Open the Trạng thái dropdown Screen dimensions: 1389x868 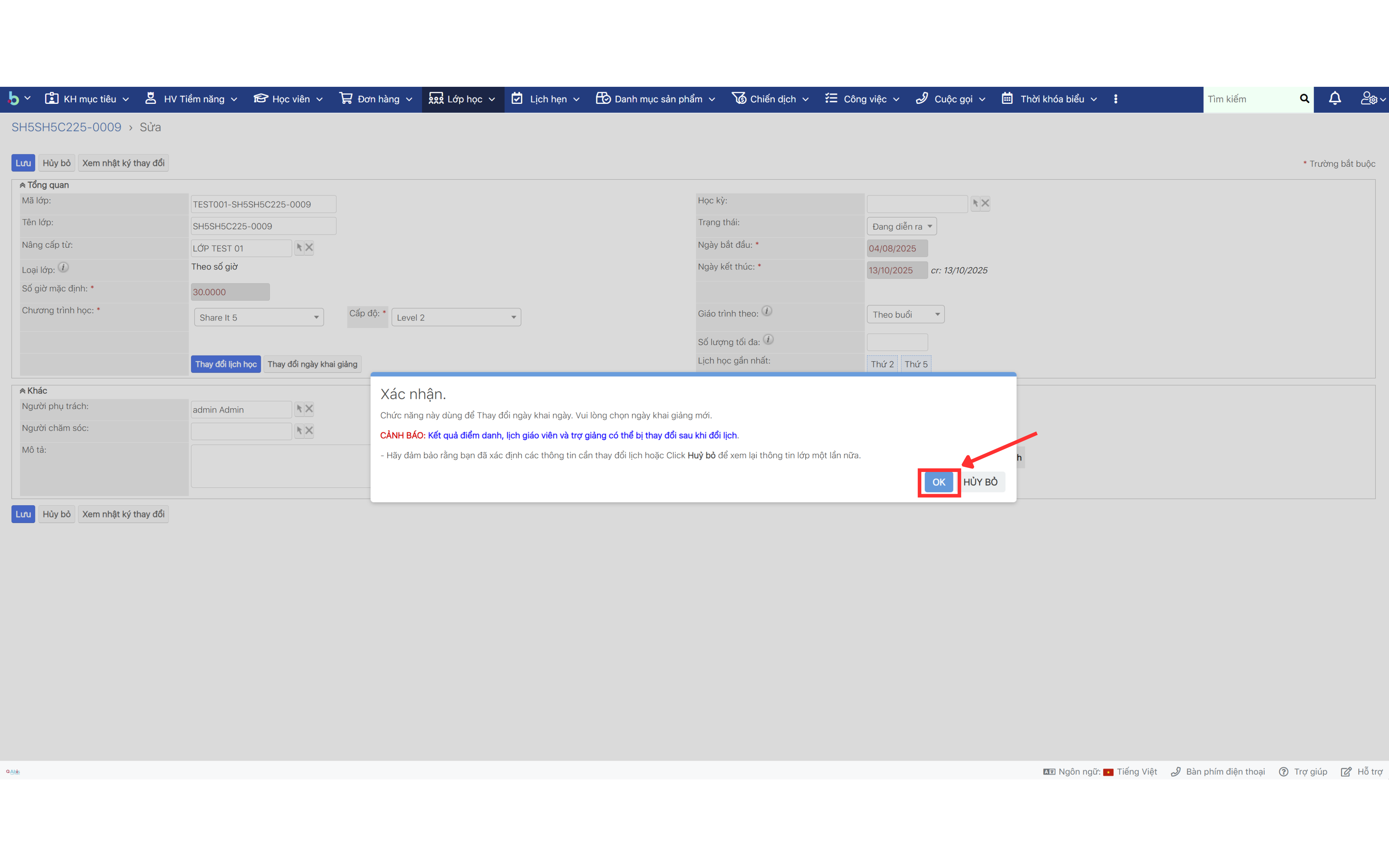click(x=901, y=226)
